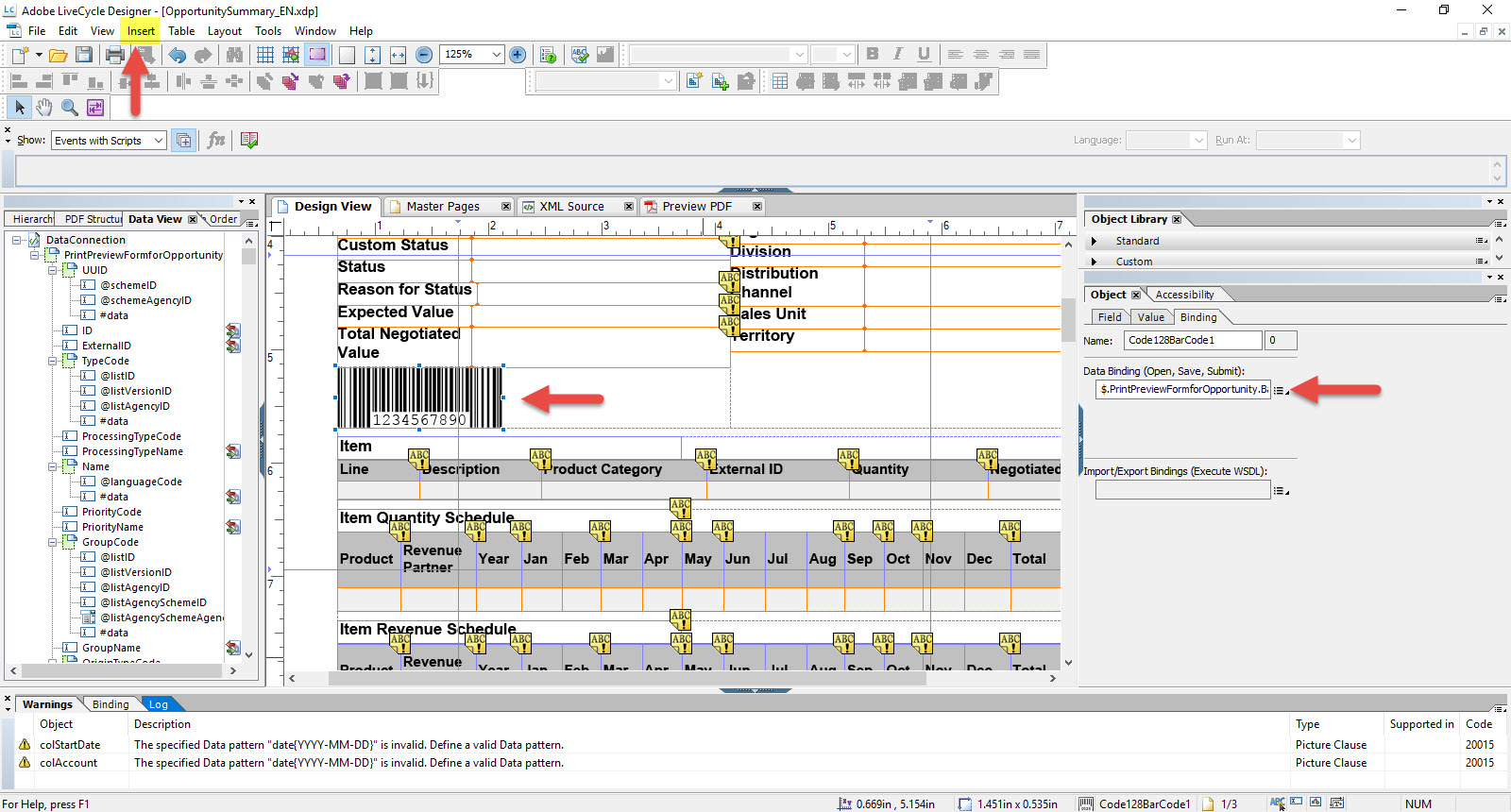
Task: Undo the last action
Action: (178, 55)
